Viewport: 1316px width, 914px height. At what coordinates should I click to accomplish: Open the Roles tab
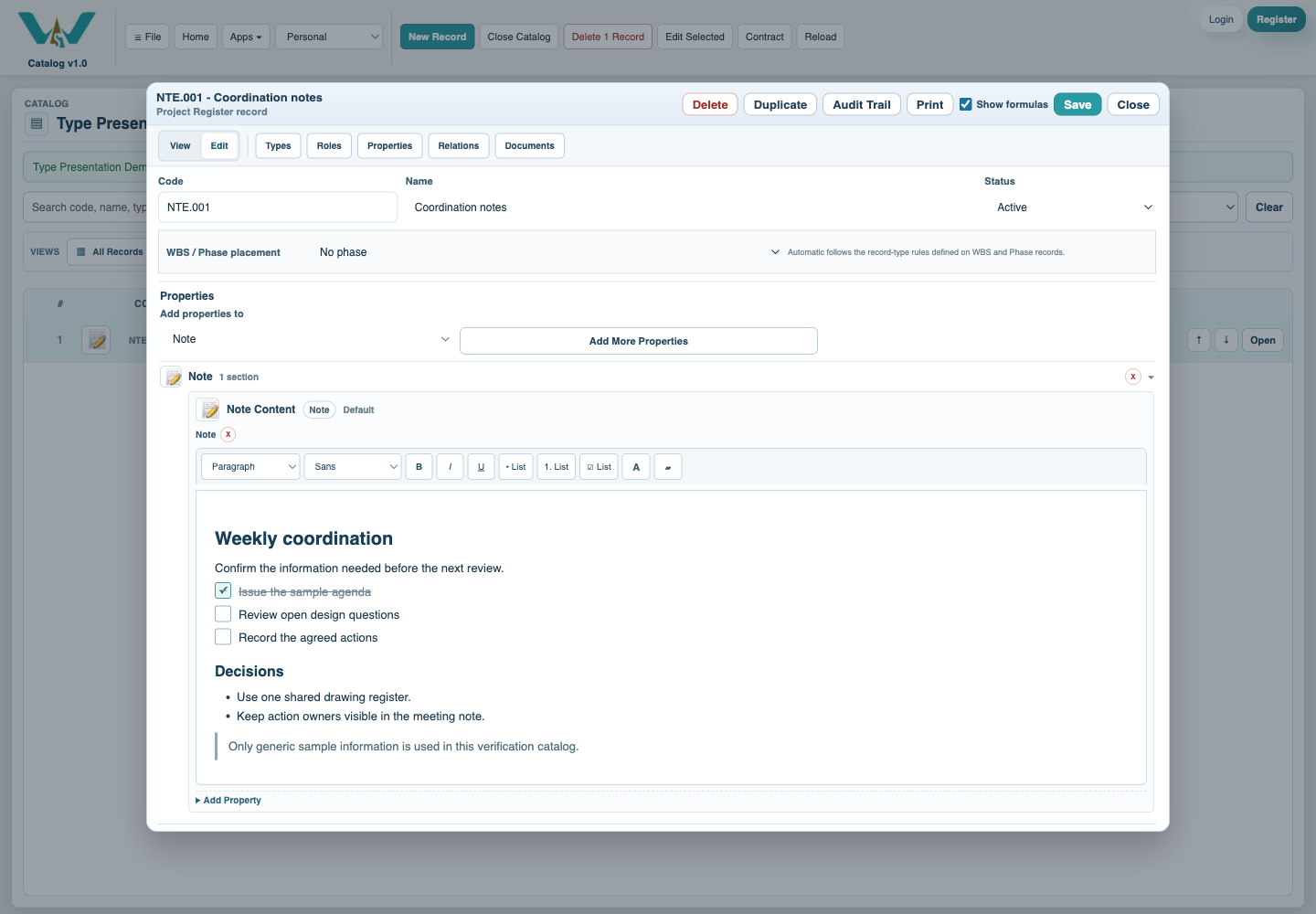click(x=329, y=146)
